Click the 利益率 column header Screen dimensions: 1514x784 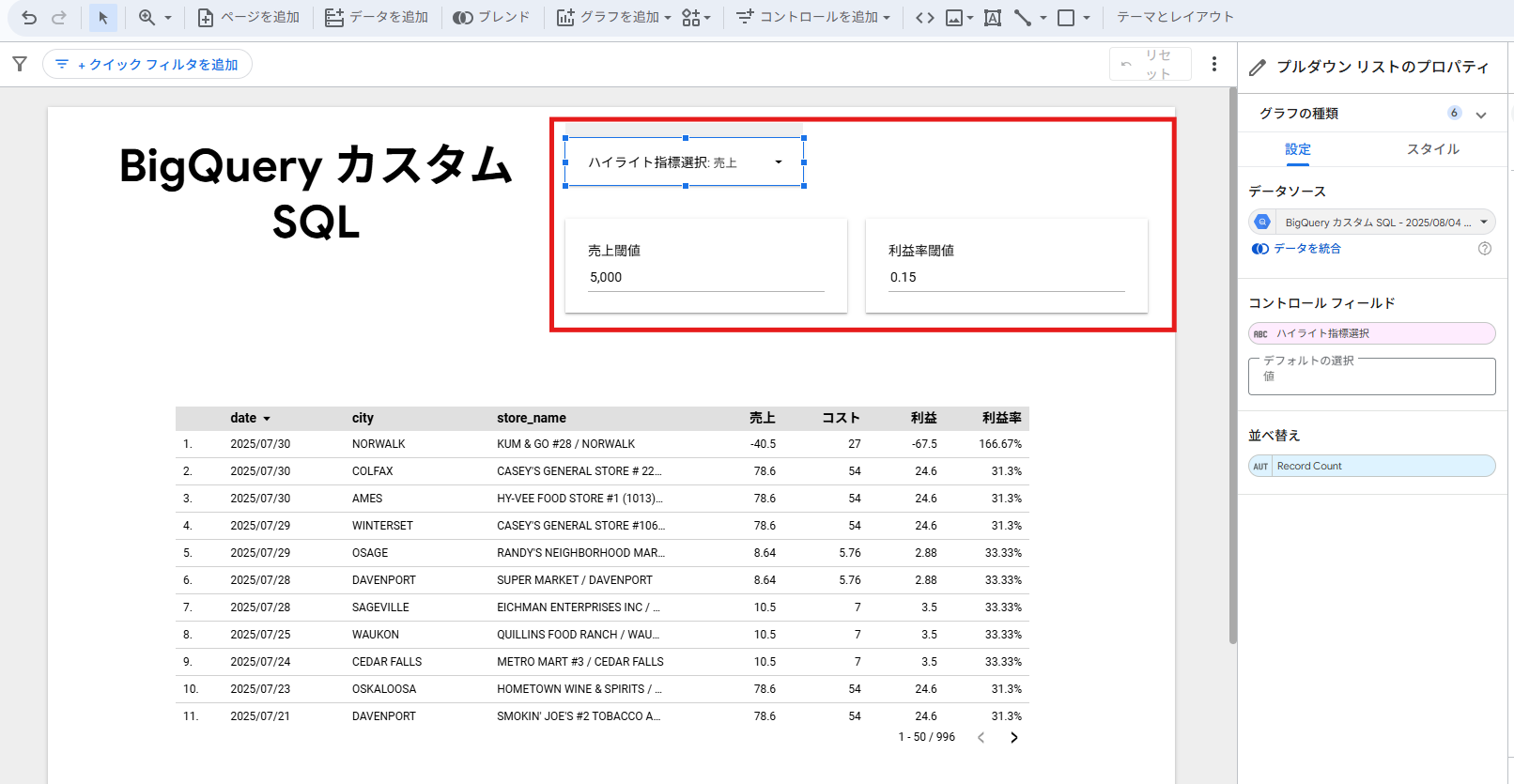1002,418
